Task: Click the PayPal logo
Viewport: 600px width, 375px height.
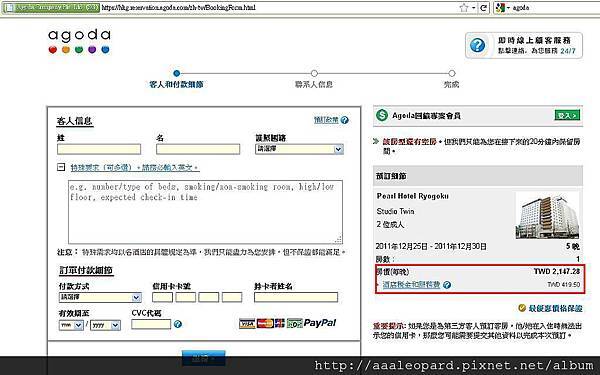Action: tap(320, 323)
